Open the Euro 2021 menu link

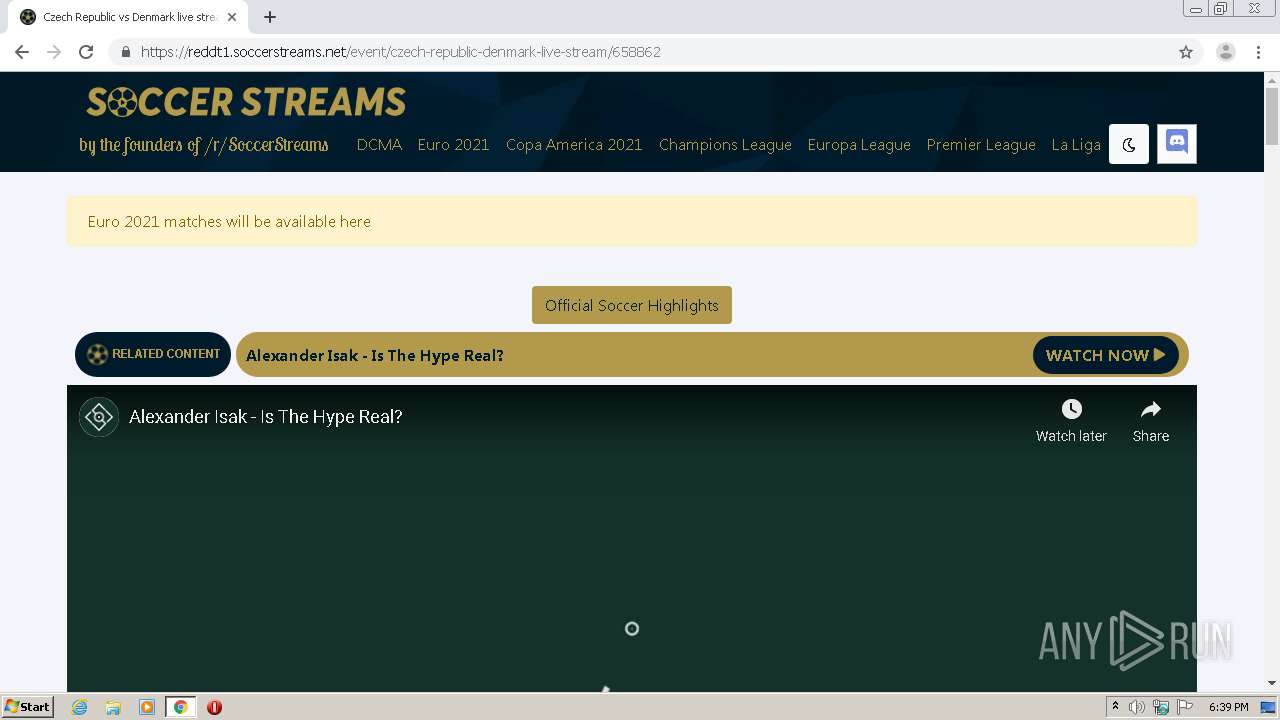pyautogui.click(x=453, y=144)
